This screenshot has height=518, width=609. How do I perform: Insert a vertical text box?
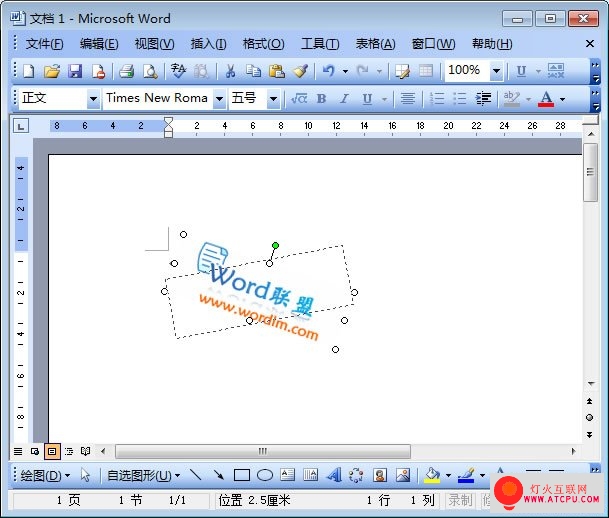coord(310,475)
